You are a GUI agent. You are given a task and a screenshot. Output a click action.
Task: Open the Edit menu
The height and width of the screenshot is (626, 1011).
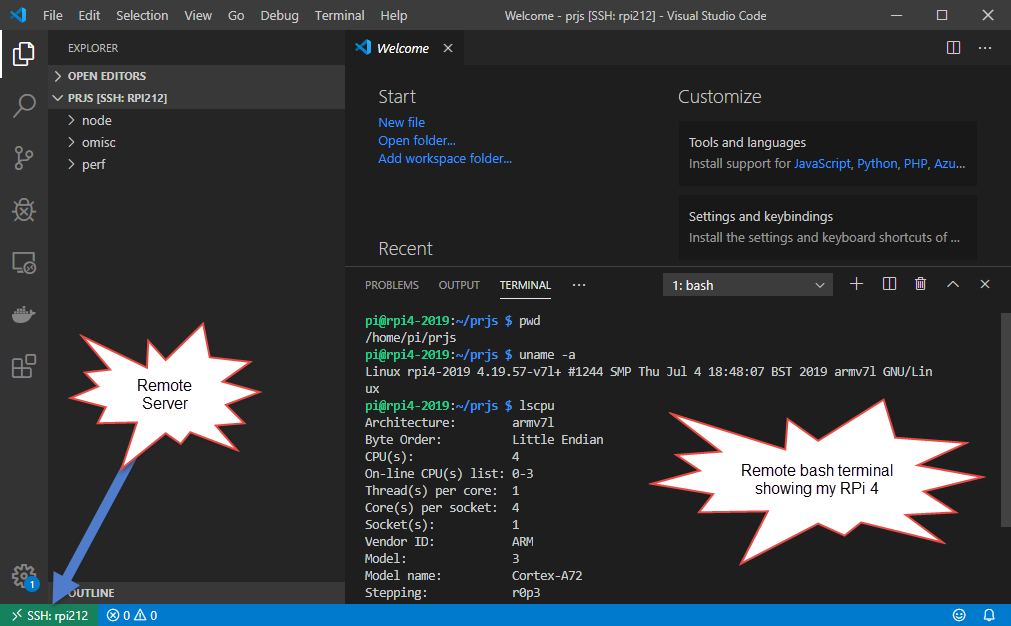point(89,15)
